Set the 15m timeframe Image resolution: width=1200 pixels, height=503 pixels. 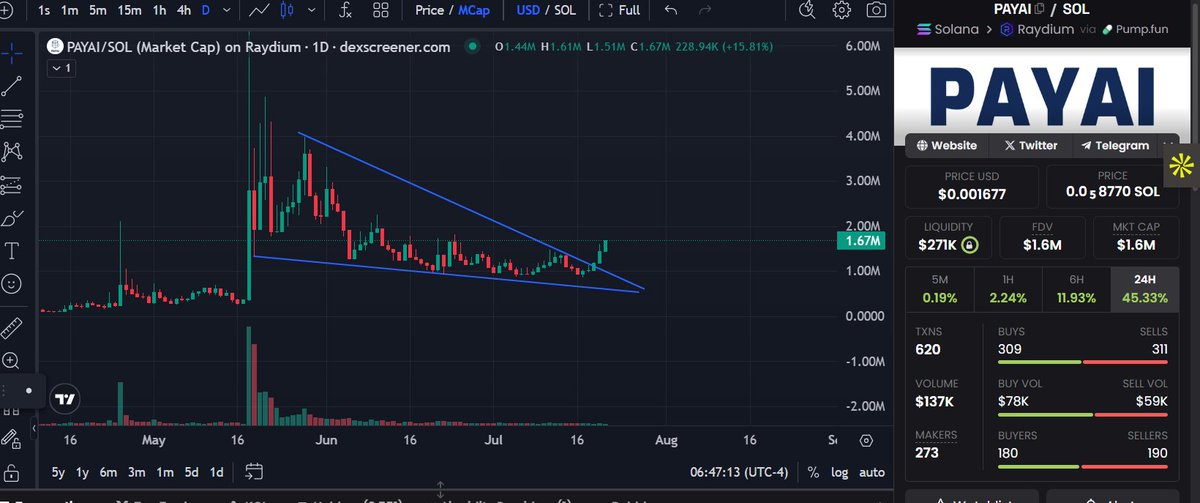click(x=130, y=10)
